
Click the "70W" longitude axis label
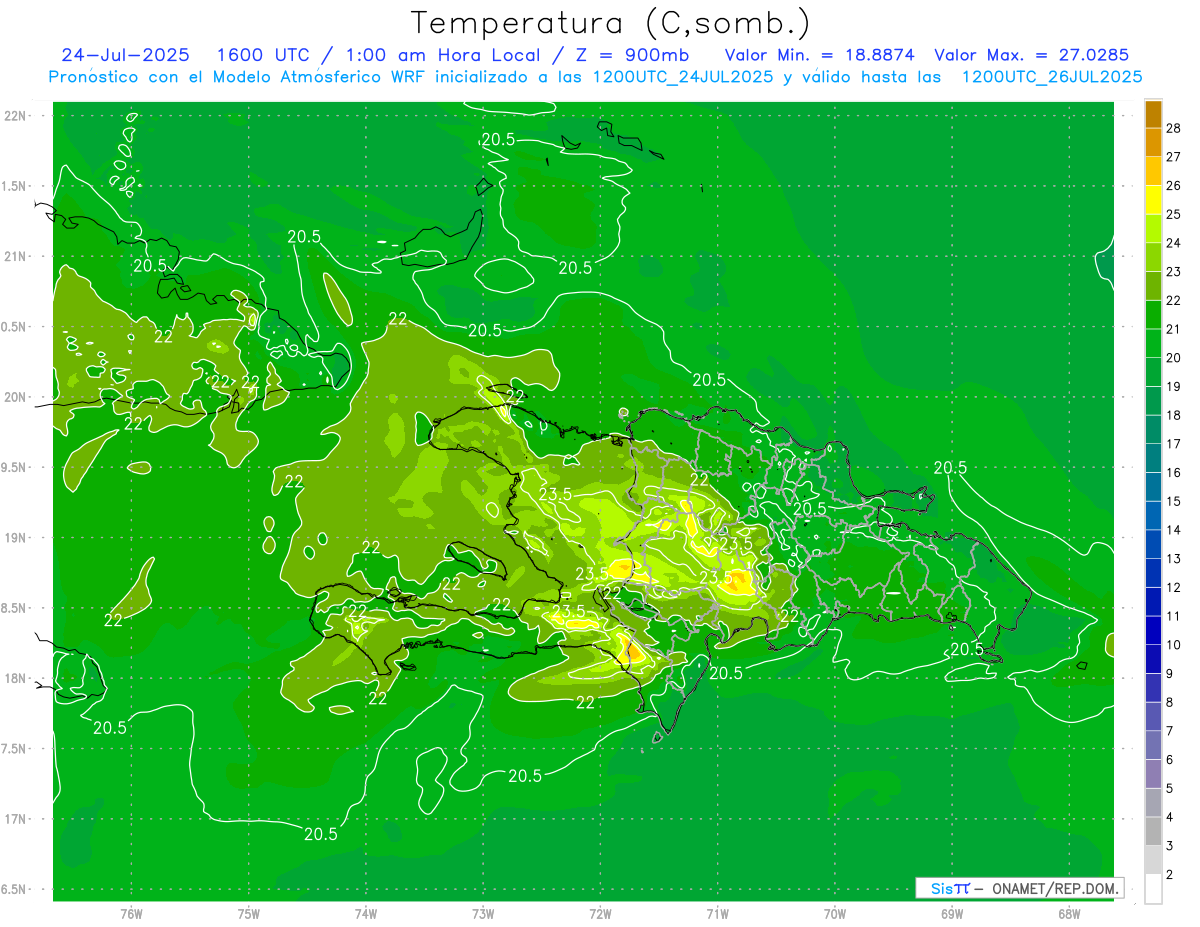835,913
